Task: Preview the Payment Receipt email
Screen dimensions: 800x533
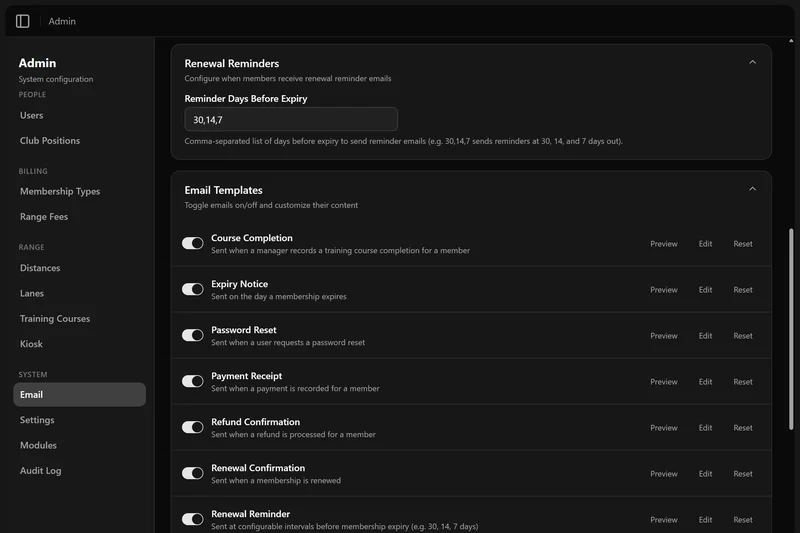Action: 664,382
